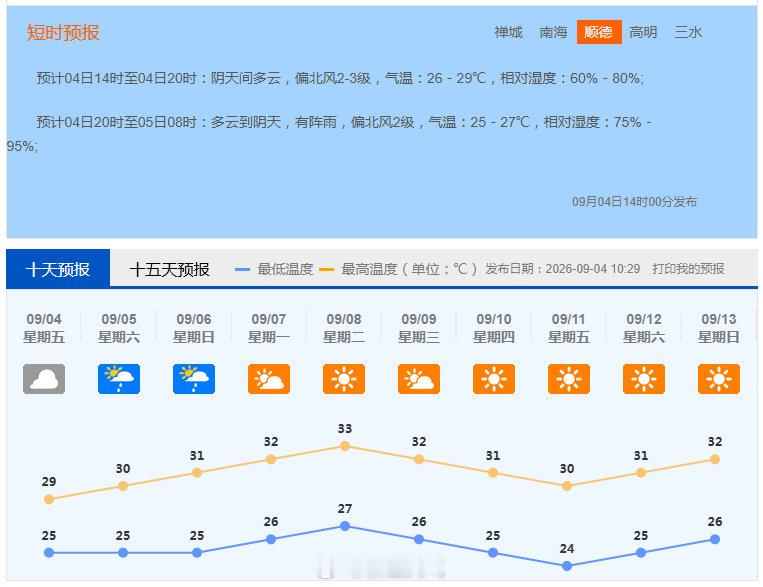Switch to the 十五天预报 tab

point(169,269)
